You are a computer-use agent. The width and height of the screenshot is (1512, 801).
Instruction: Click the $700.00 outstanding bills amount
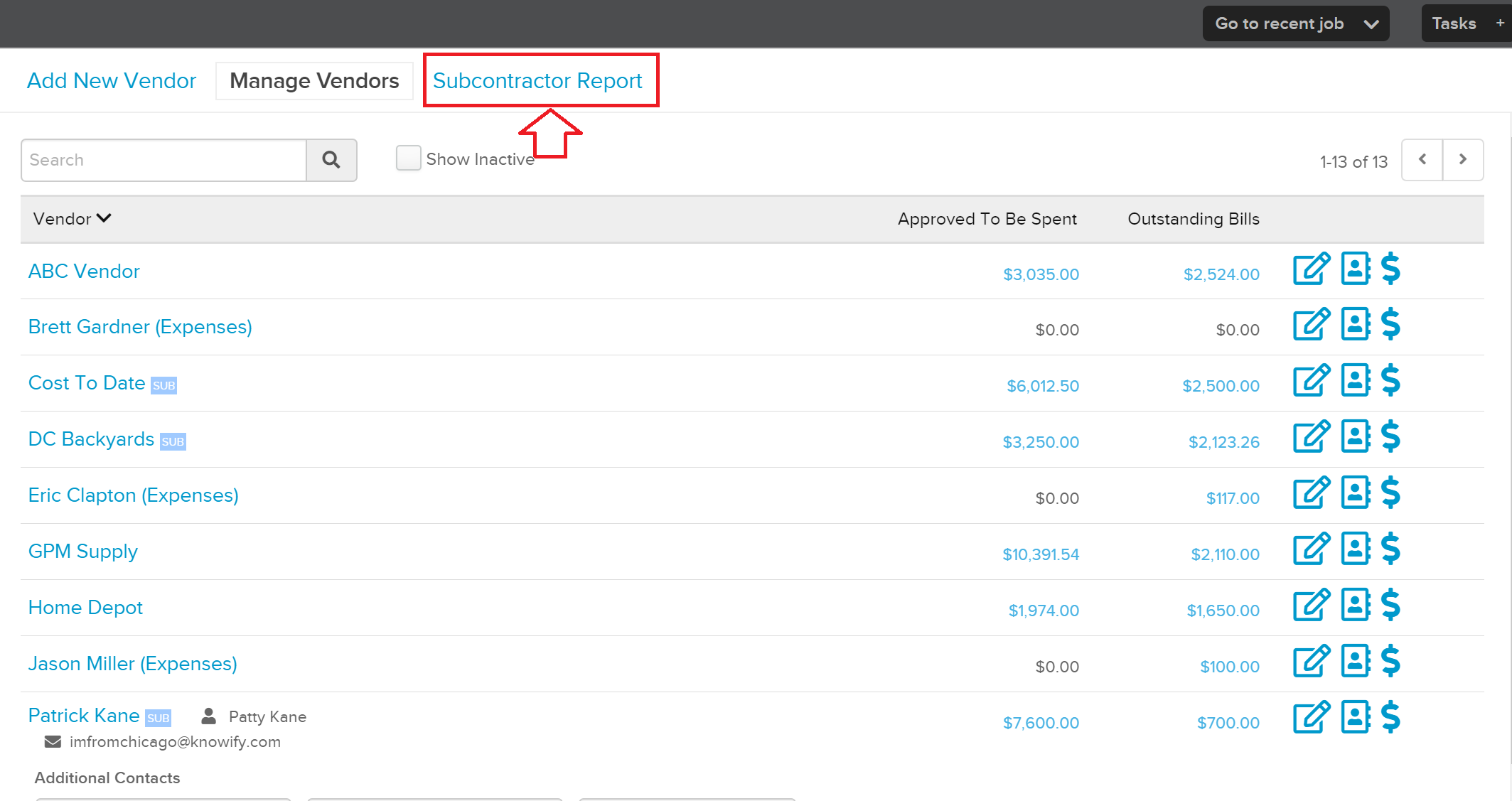click(x=1228, y=723)
